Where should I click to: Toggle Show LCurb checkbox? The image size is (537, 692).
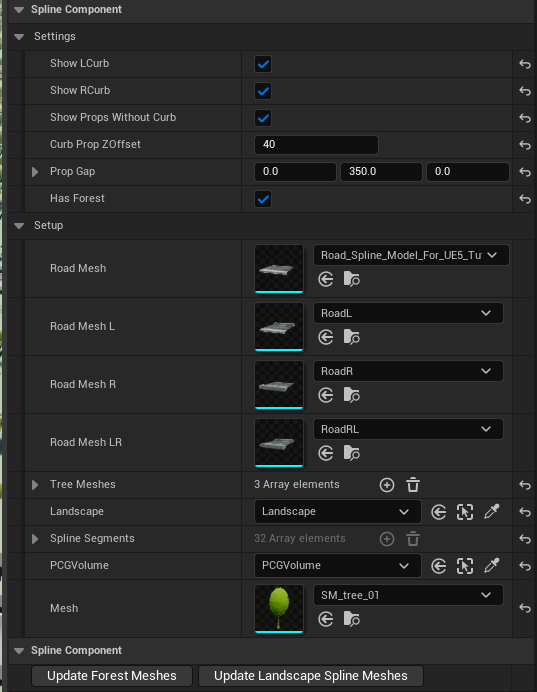coord(263,64)
